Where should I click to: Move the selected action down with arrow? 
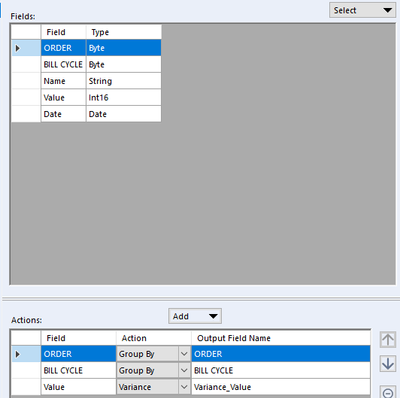click(388, 364)
